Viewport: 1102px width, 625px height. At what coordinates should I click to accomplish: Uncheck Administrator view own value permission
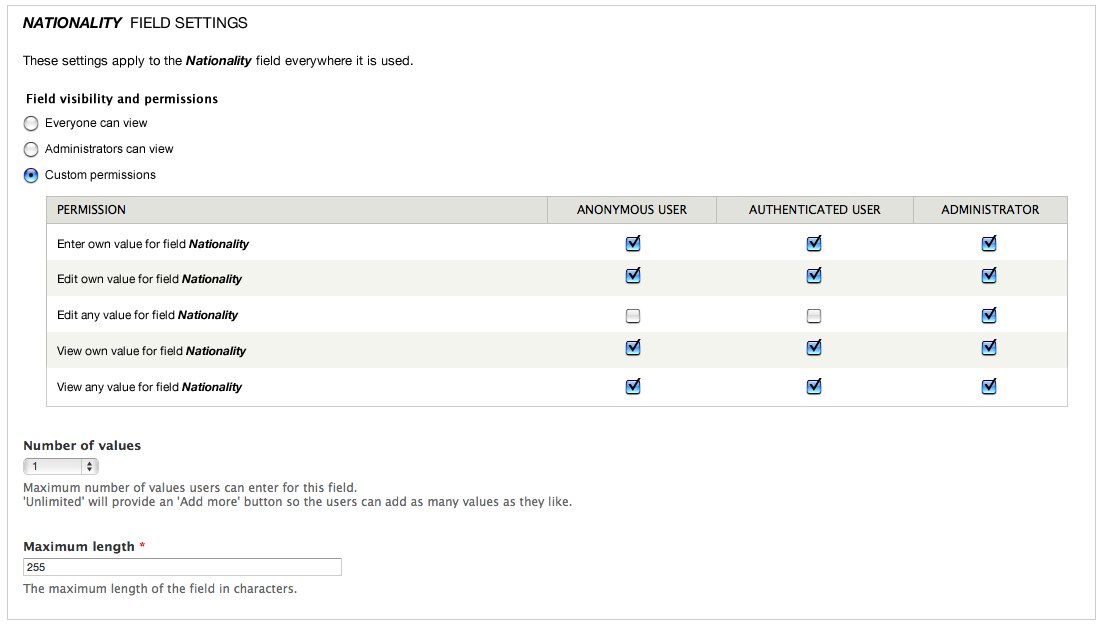click(x=988, y=350)
